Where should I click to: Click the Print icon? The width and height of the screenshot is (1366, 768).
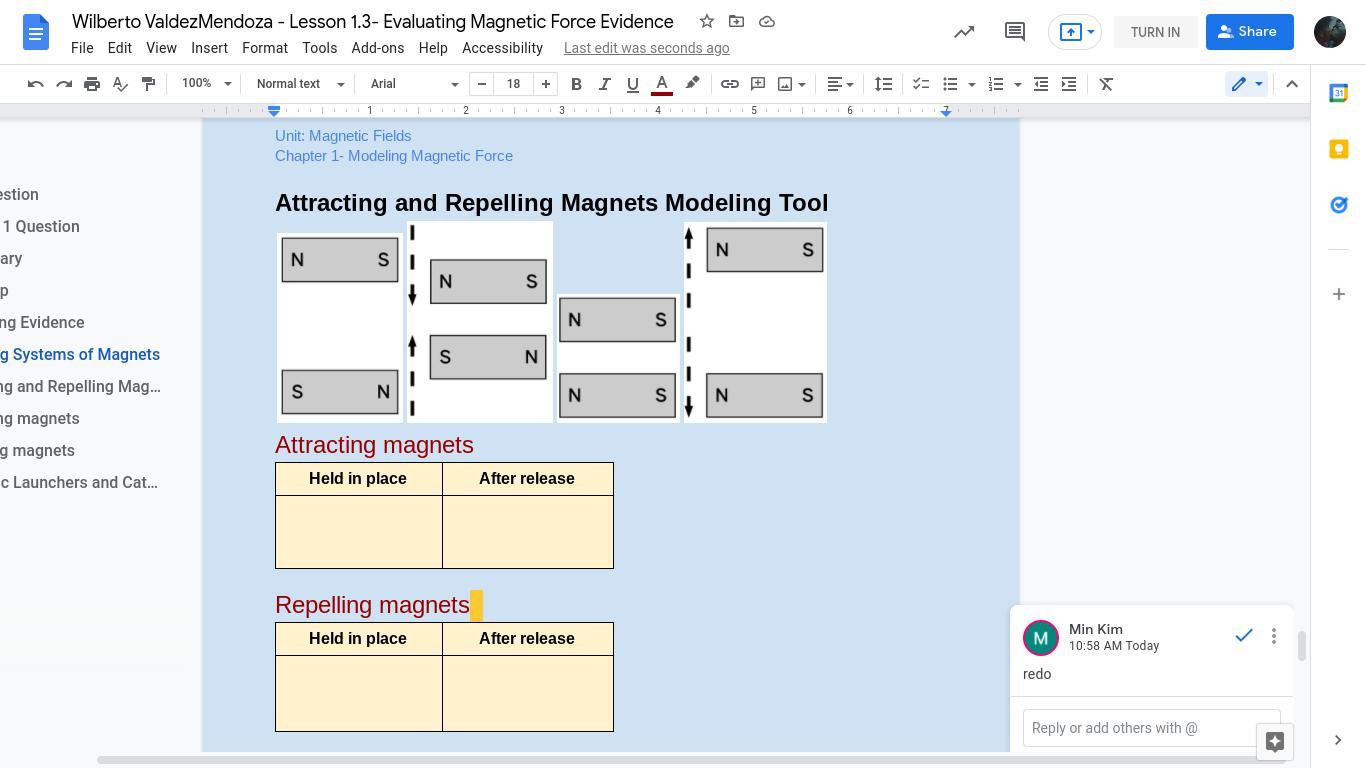pyautogui.click(x=92, y=84)
